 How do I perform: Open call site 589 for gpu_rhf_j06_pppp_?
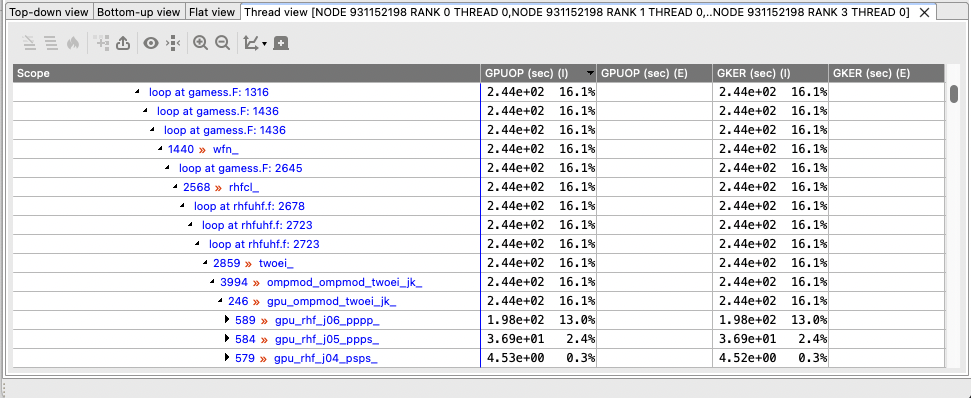point(245,321)
